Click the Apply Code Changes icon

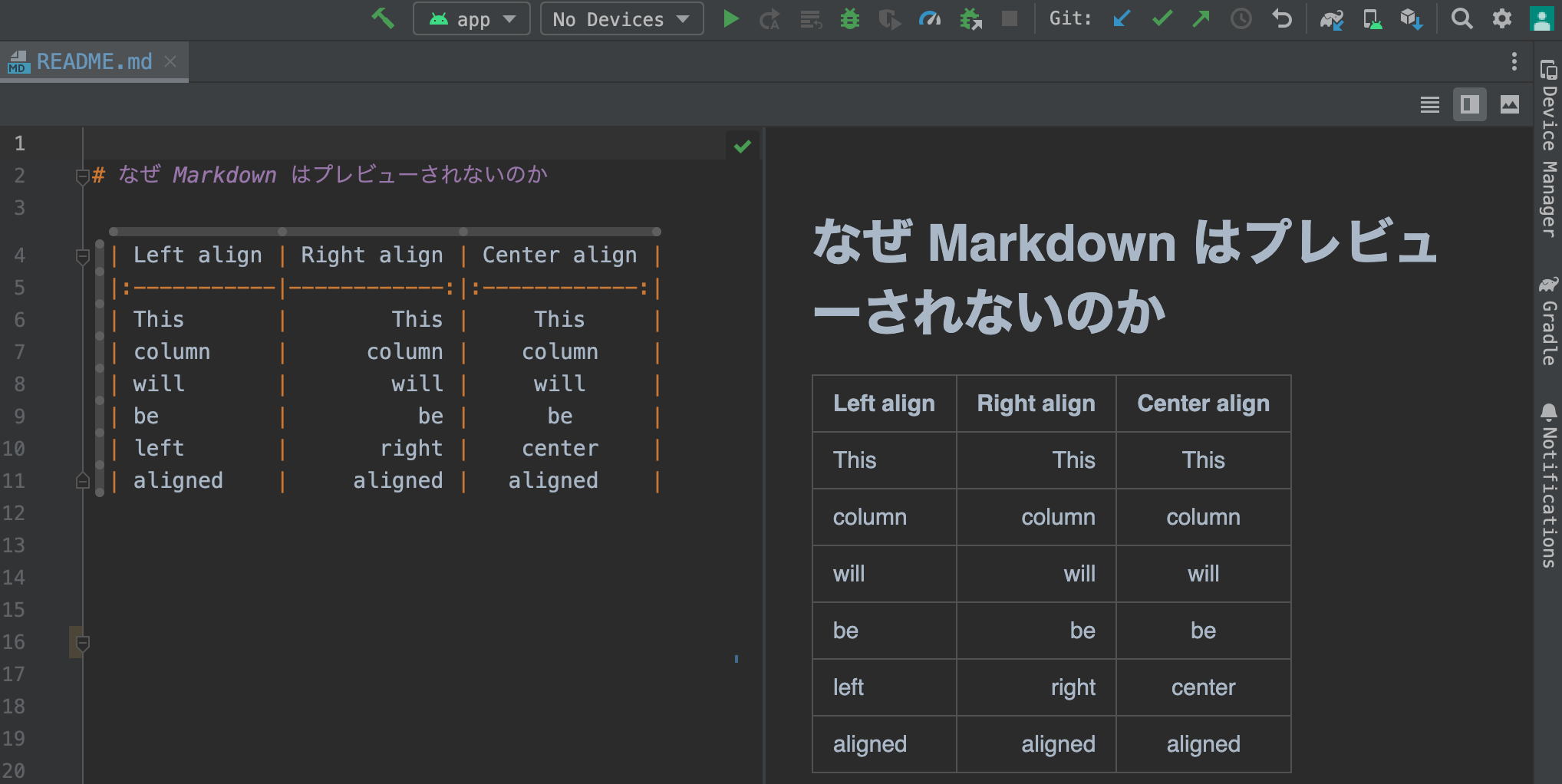click(810, 18)
